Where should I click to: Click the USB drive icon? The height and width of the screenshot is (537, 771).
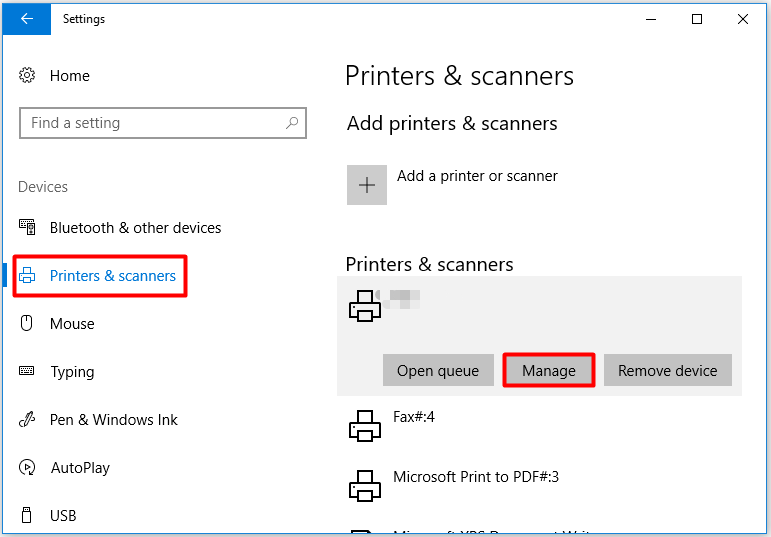27,515
